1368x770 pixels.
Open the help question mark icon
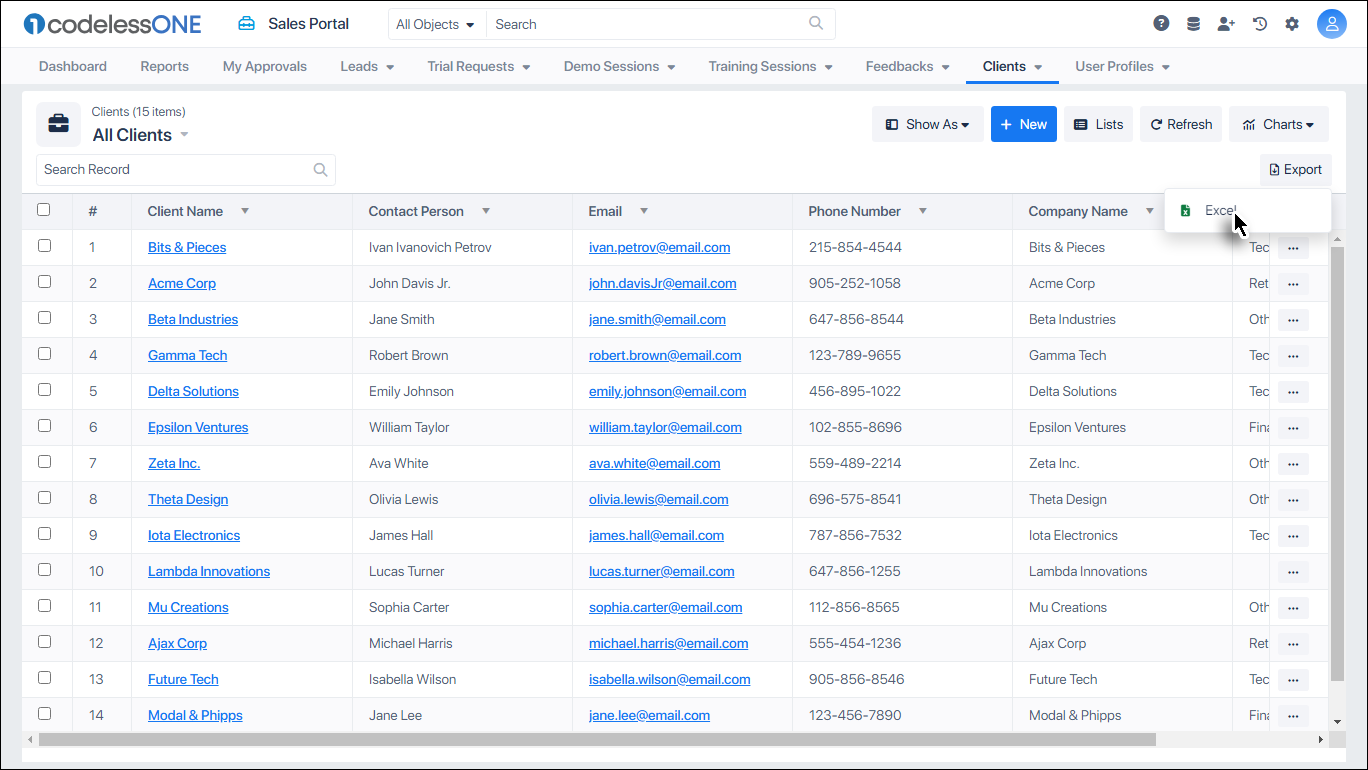(x=1161, y=24)
